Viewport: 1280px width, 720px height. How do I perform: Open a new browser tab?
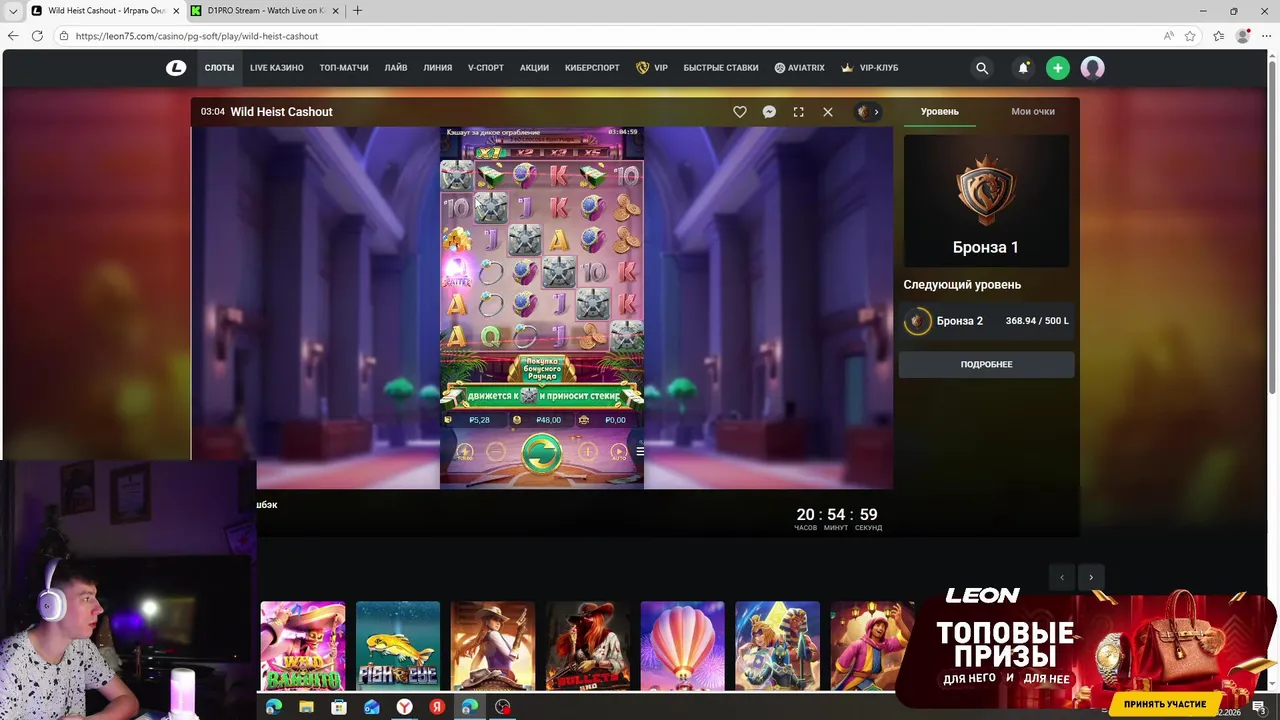(x=357, y=10)
